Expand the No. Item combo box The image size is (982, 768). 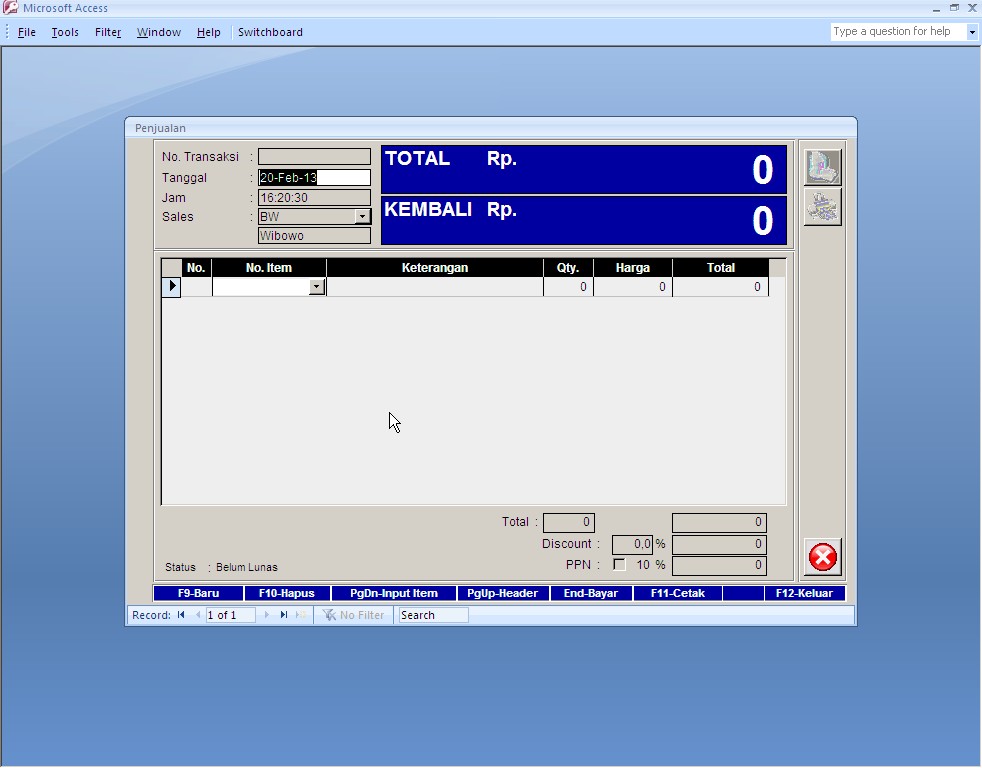[317, 287]
